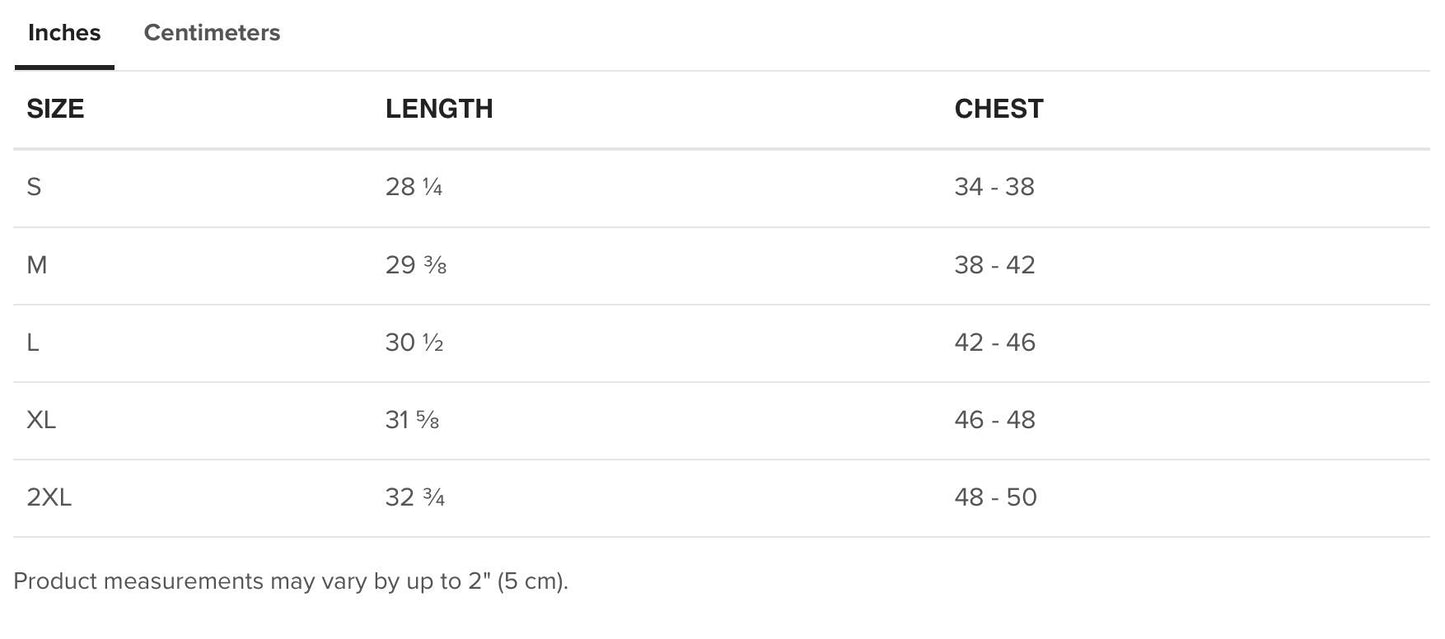Select the S size row label
This screenshot has height=639, width=1445.
pos(34,187)
